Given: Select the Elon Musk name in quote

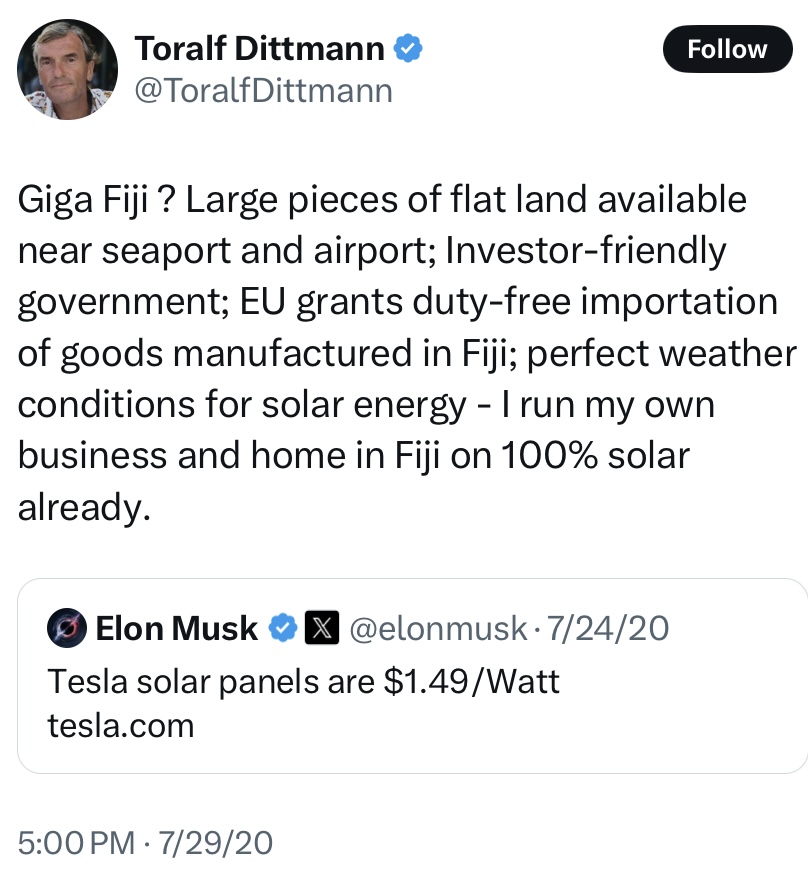Looking at the screenshot, I should click(177, 629).
